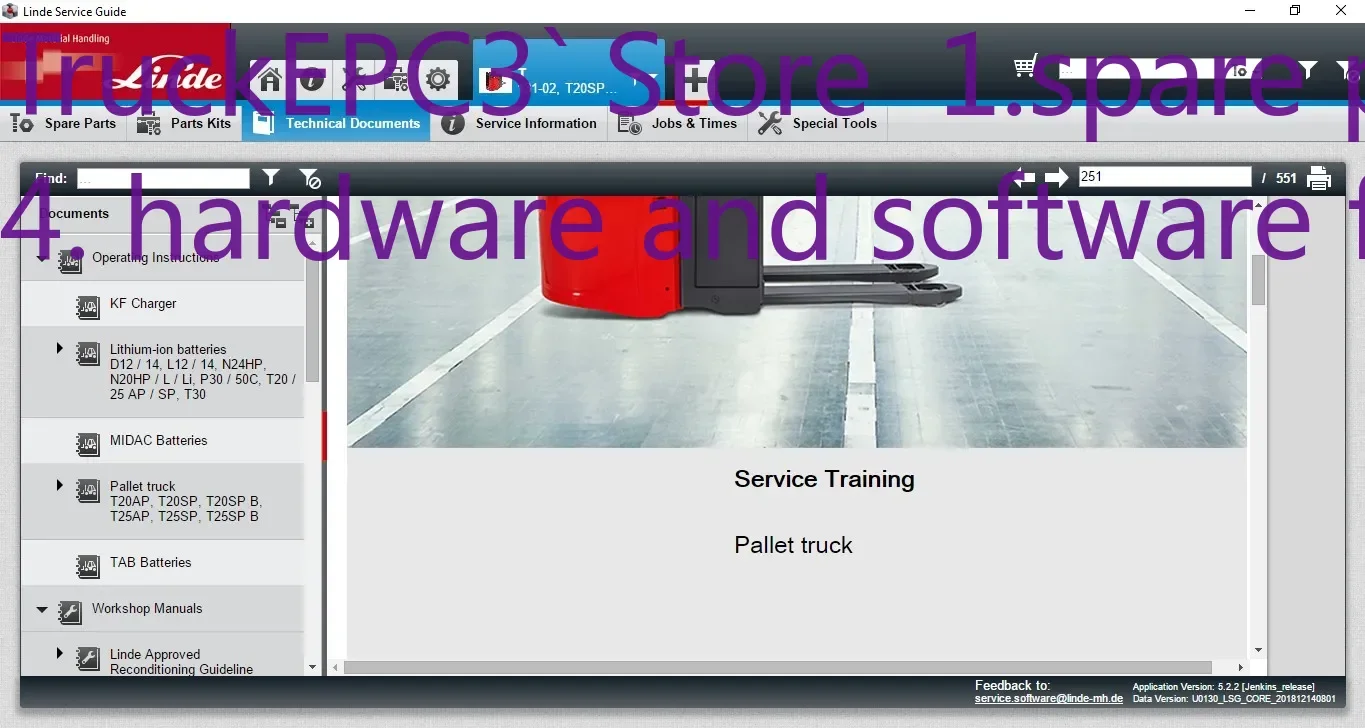Click the Workshop Manuals wrench icon
Viewport: 1365px width, 728px height.
[x=70, y=610]
